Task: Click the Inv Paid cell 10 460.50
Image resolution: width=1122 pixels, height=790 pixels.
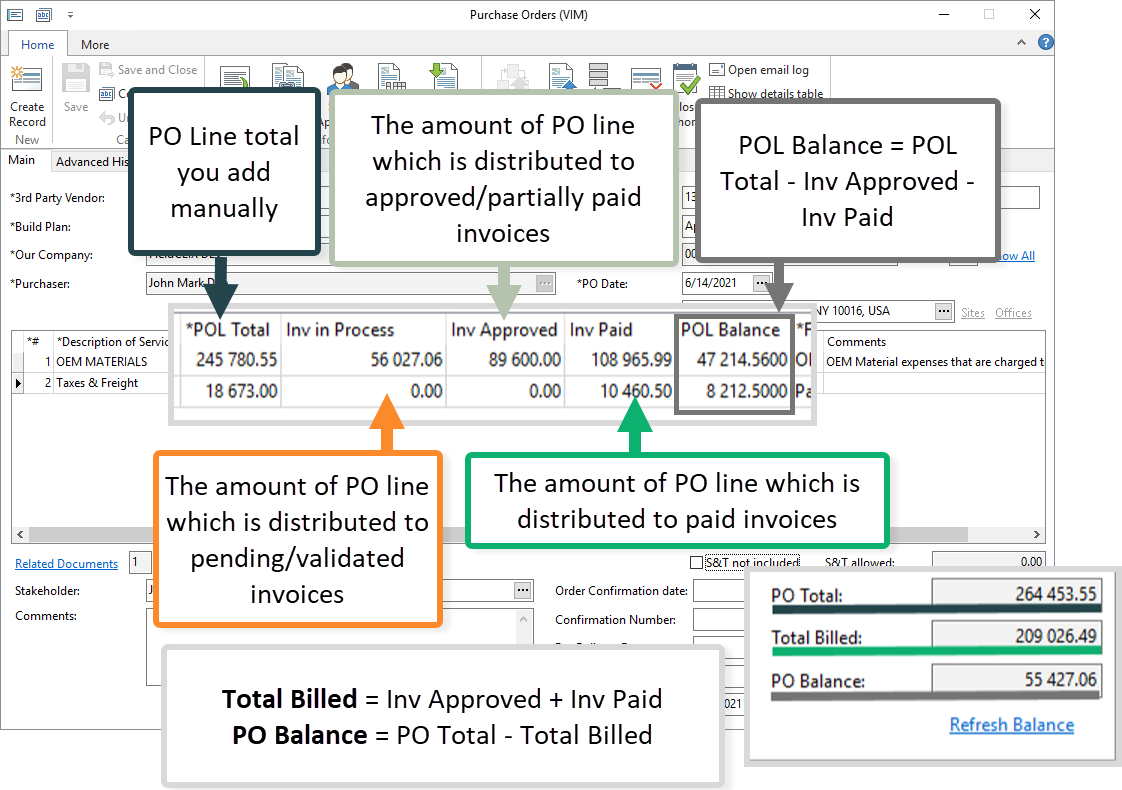Action: tap(620, 391)
